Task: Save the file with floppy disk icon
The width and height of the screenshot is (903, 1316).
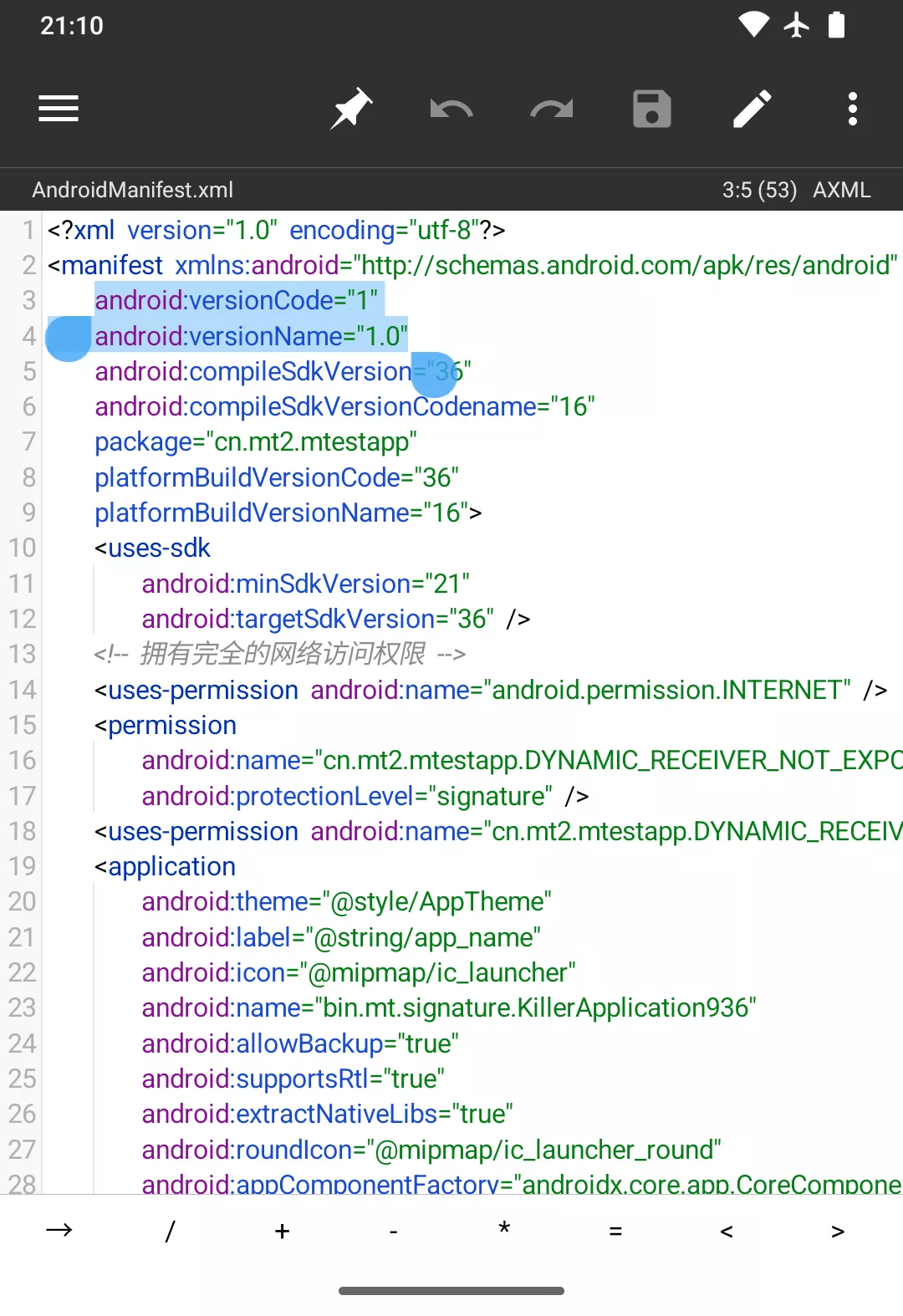Action: (652, 109)
